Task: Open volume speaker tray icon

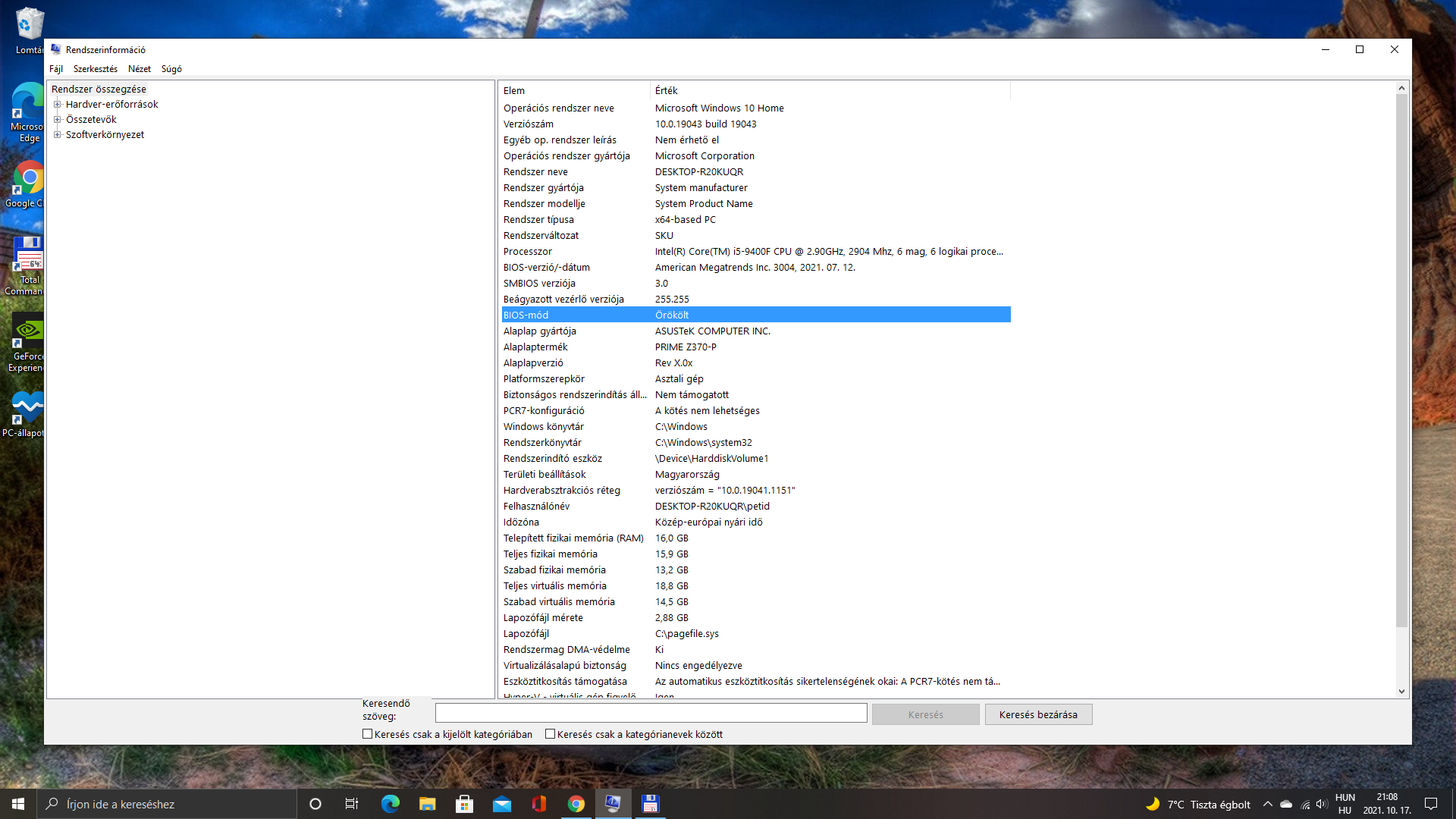Action: [1322, 804]
